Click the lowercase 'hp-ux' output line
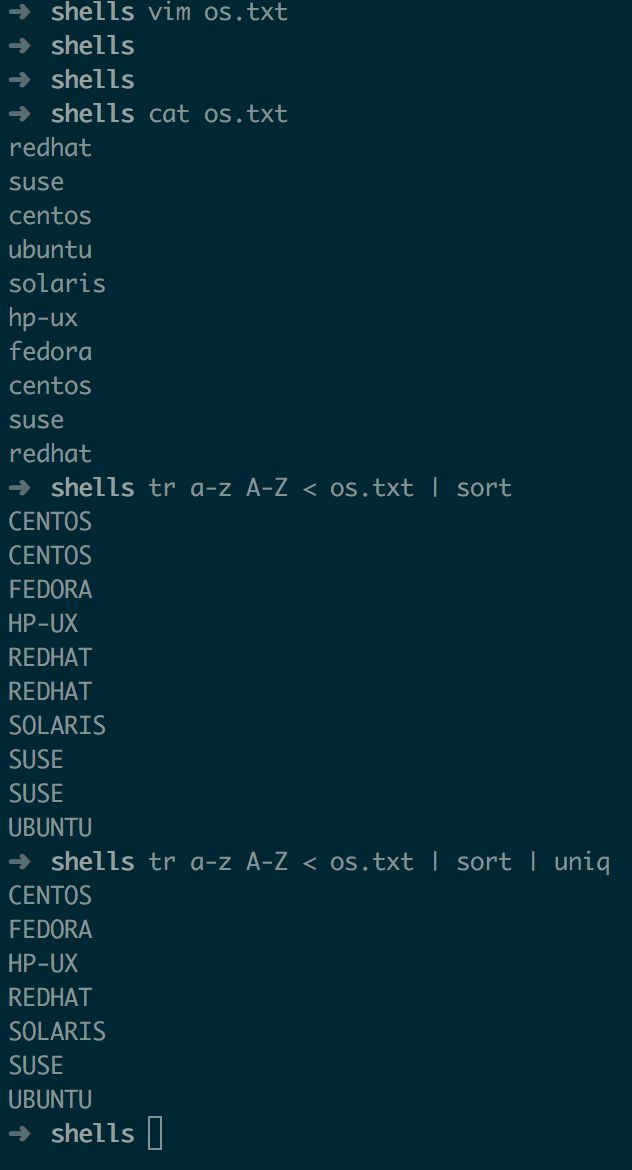 pos(43,319)
